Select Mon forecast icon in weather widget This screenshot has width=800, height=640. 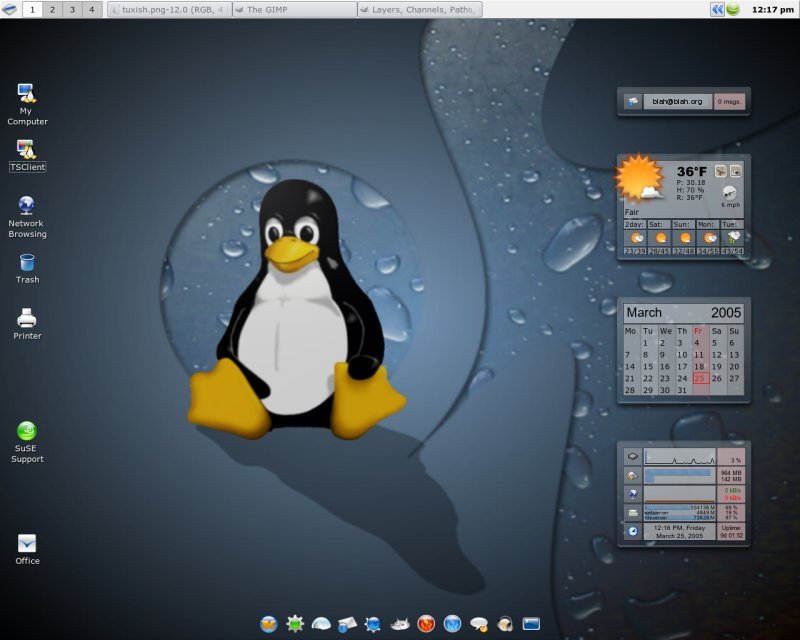click(x=708, y=238)
